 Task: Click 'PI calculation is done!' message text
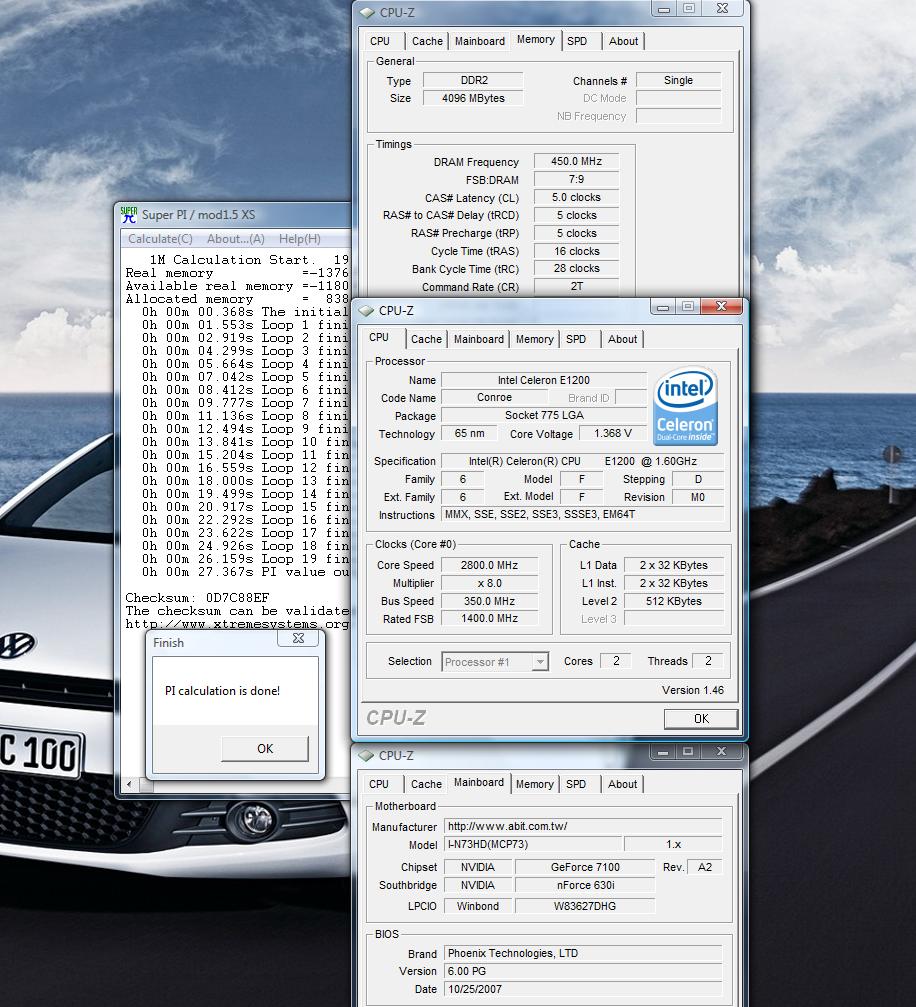(222, 691)
